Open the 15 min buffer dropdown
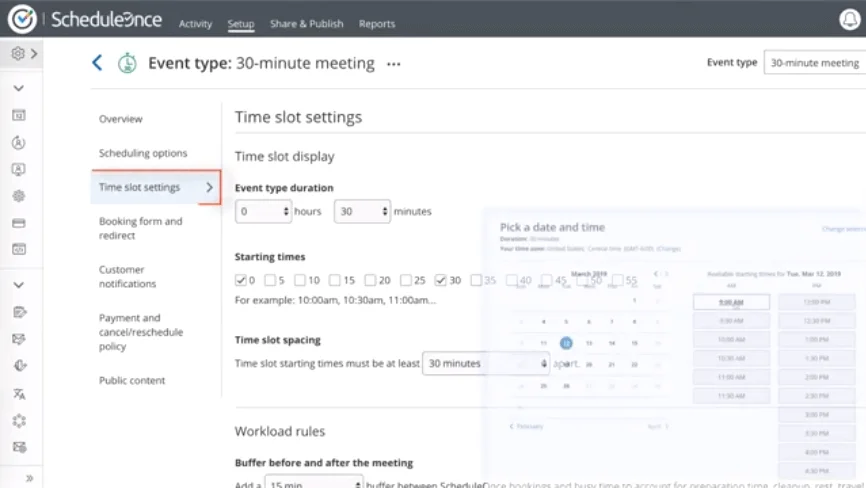The width and height of the screenshot is (866, 488). 314,481
